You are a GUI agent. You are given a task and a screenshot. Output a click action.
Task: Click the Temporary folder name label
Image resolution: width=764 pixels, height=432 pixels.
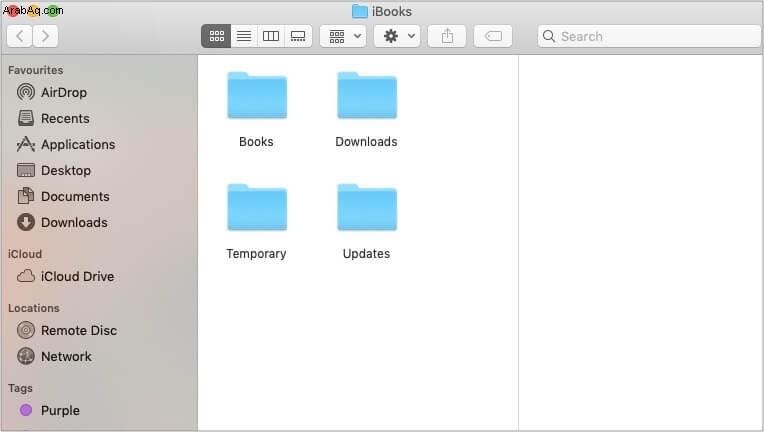point(256,254)
